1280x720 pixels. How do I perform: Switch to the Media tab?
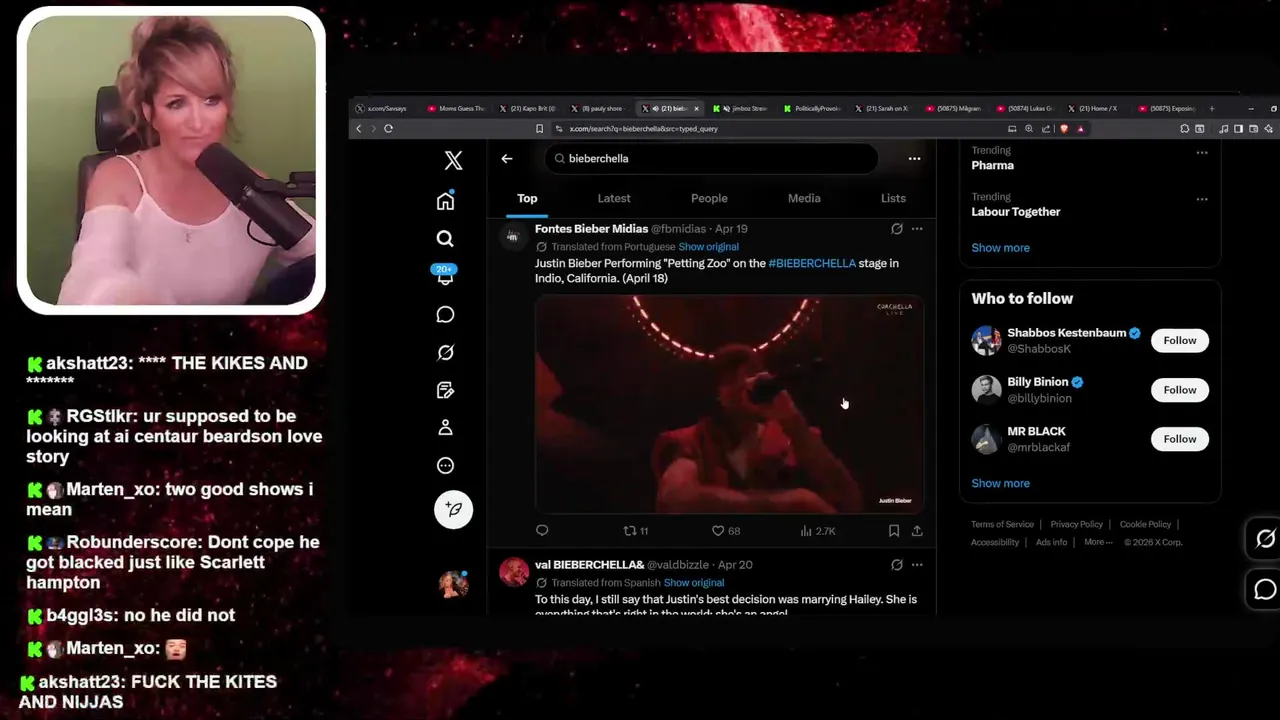click(804, 198)
